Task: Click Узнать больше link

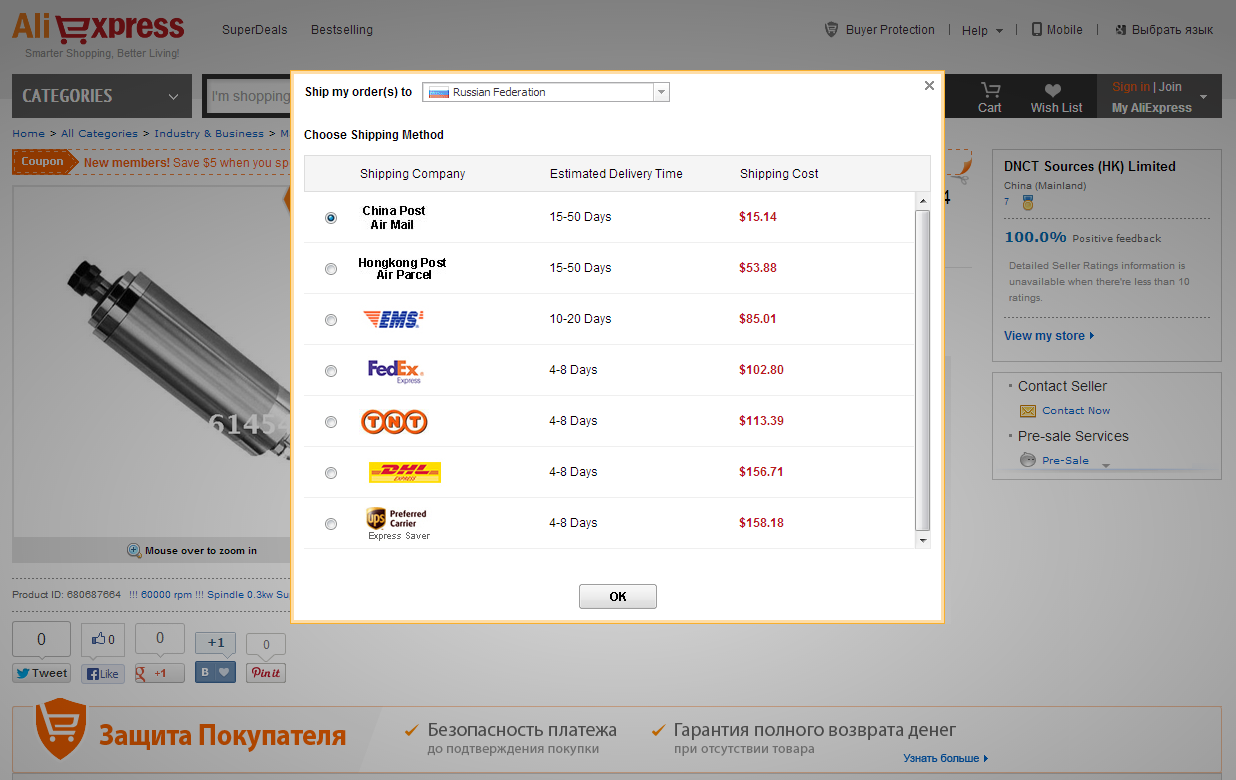Action: coord(945,759)
